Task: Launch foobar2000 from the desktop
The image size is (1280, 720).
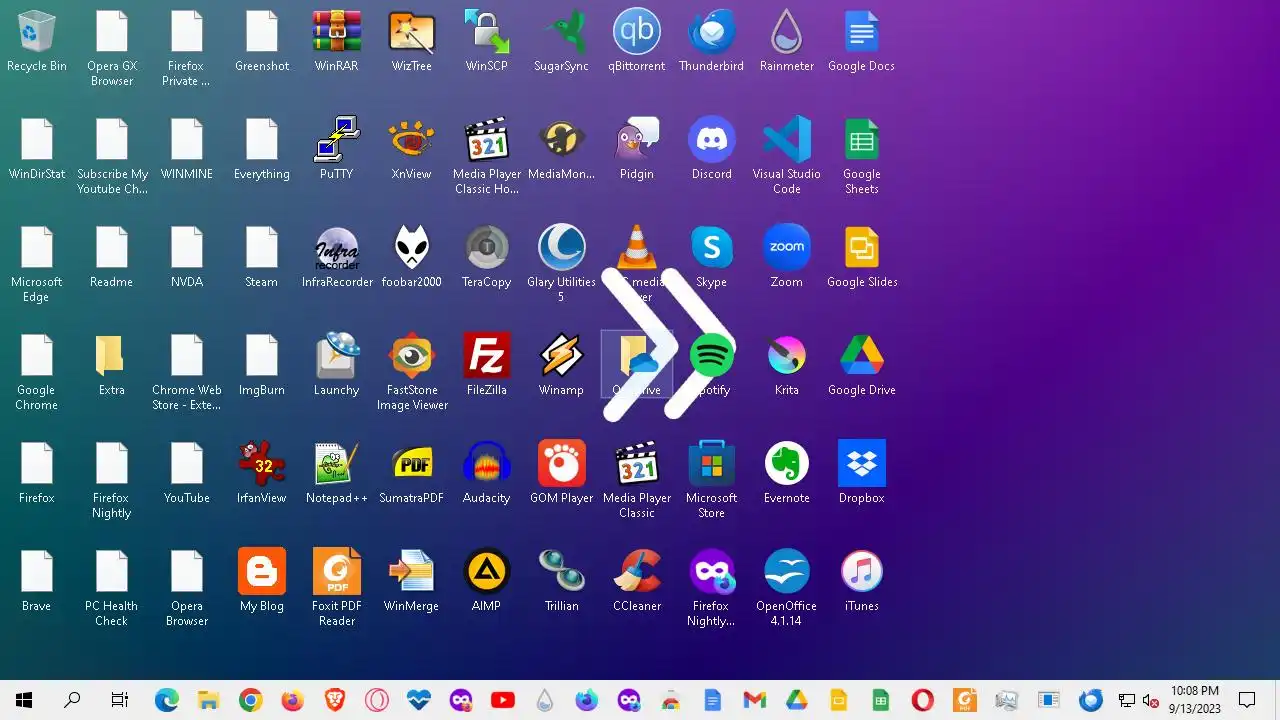Action: (411, 257)
